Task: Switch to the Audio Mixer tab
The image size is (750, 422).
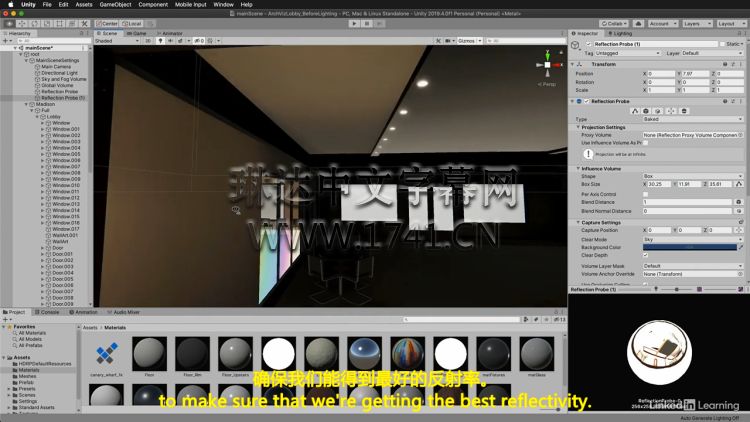Action: pyautogui.click(x=123, y=312)
